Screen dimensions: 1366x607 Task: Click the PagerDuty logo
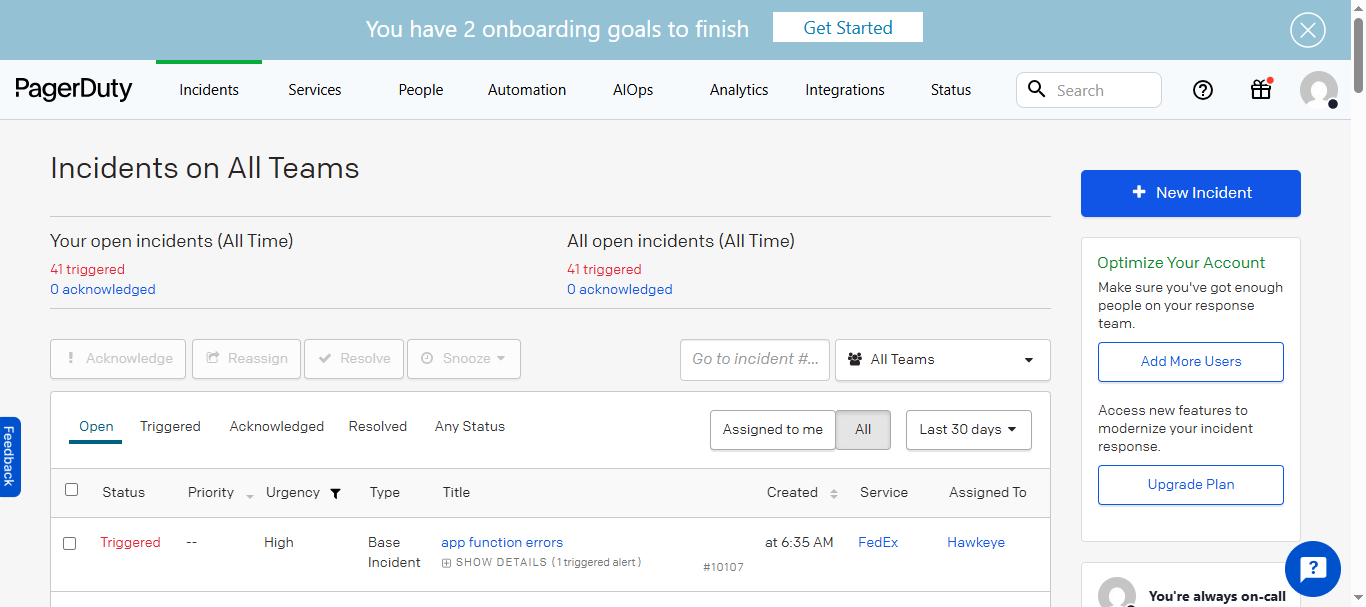[74, 90]
